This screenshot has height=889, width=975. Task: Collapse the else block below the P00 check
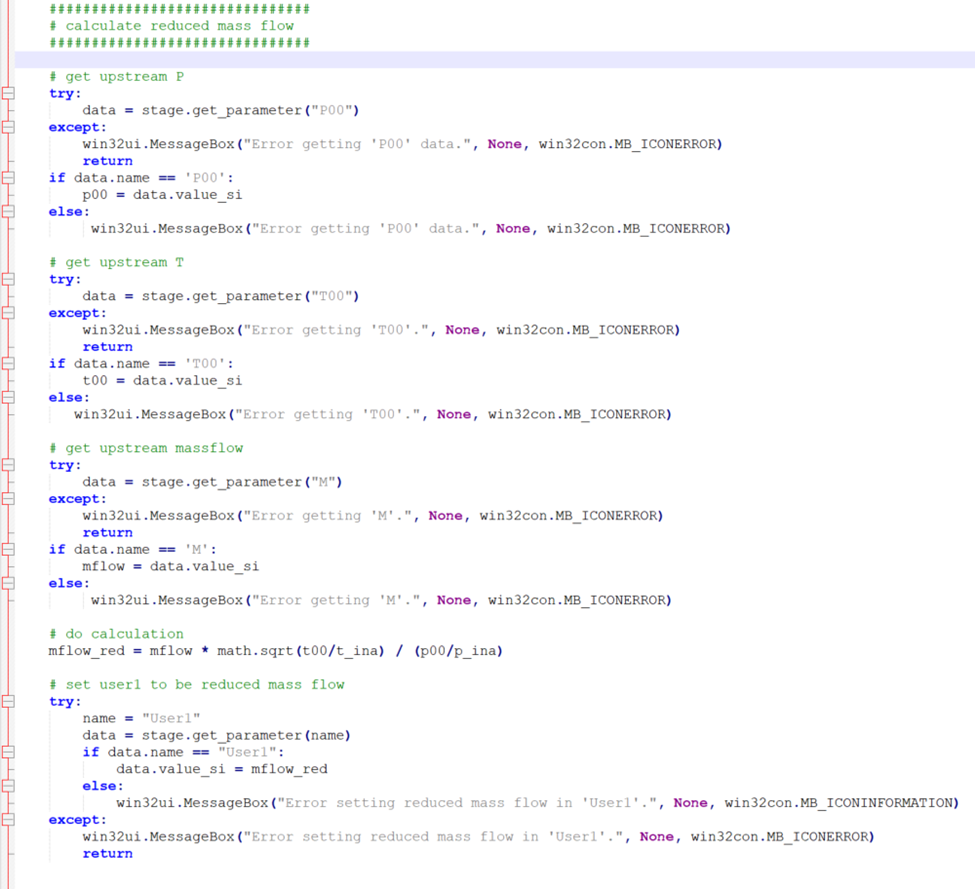point(8,211)
